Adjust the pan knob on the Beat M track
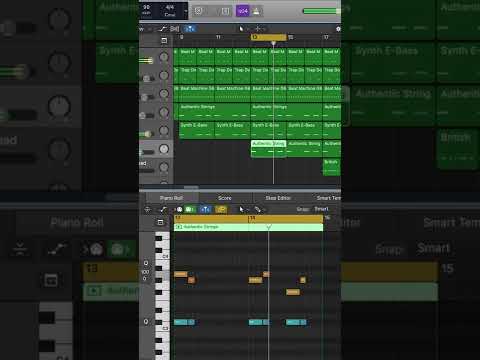 pos(164,57)
